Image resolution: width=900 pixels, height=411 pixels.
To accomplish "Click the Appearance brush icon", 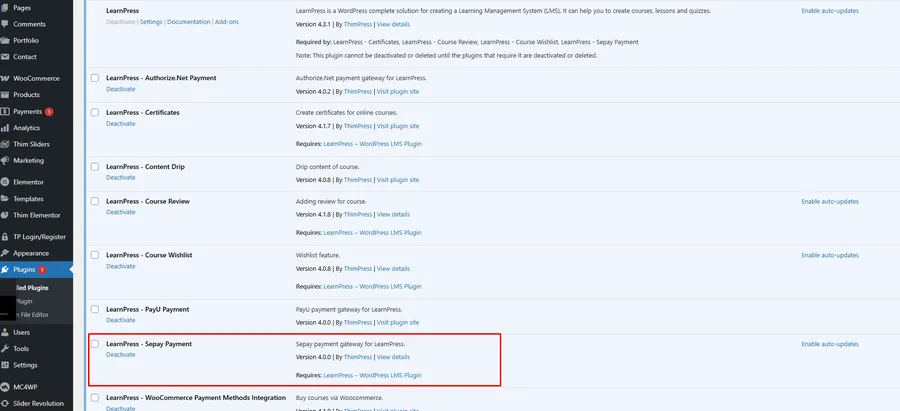I will (x=6, y=253).
